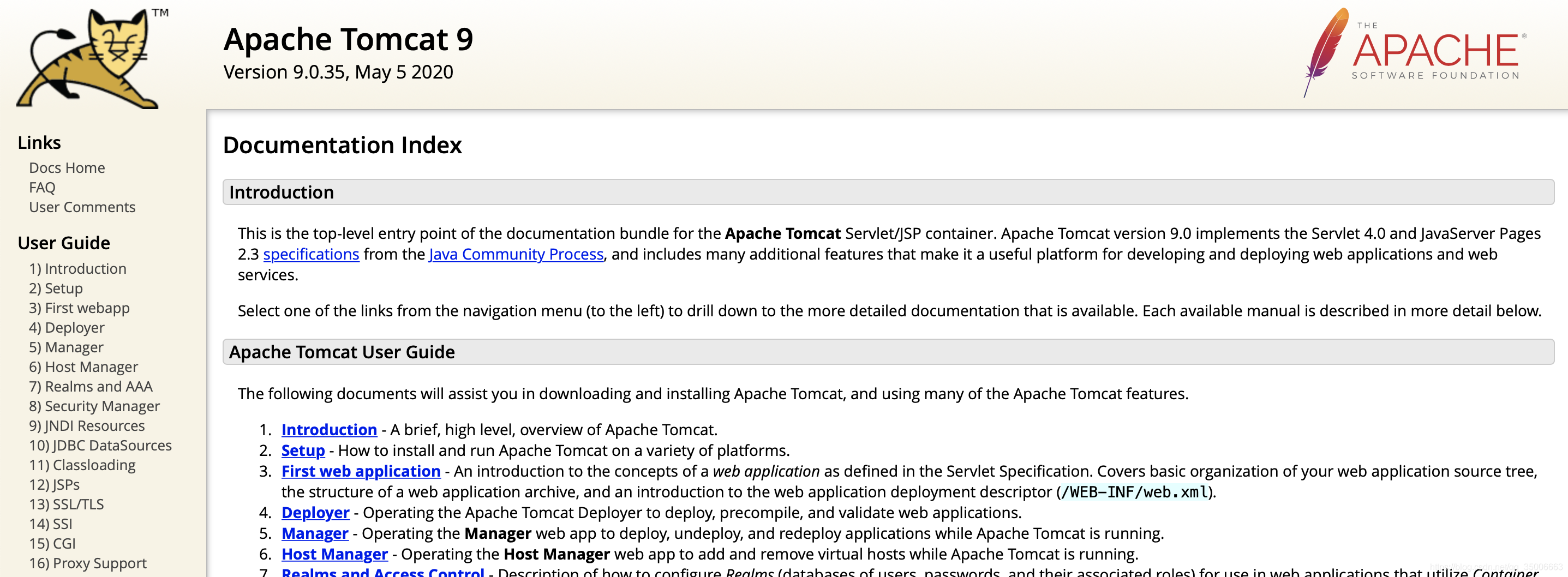The height and width of the screenshot is (577, 1568).
Task: Open 9) JNDI Resources in sidebar
Action: point(87,425)
